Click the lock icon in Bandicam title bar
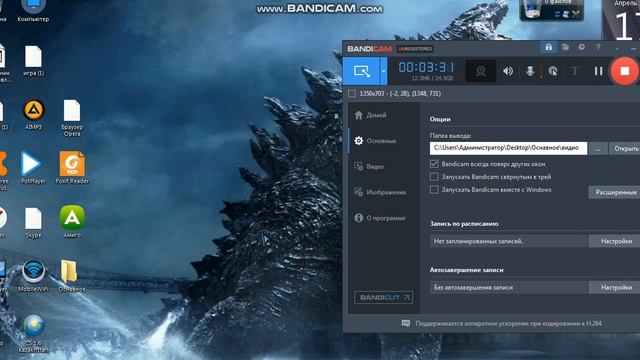The height and width of the screenshot is (360, 640). click(549, 47)
